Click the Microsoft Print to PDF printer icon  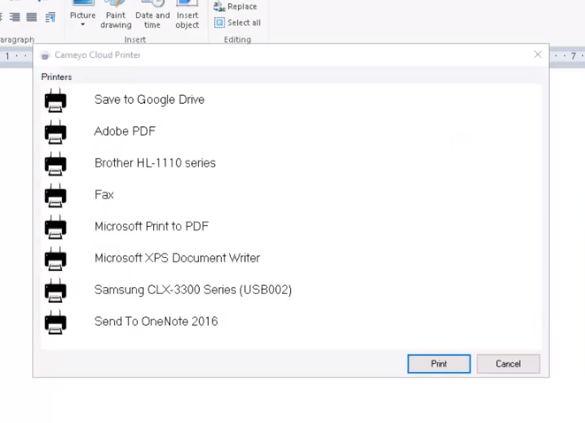[x=56, y=227]
